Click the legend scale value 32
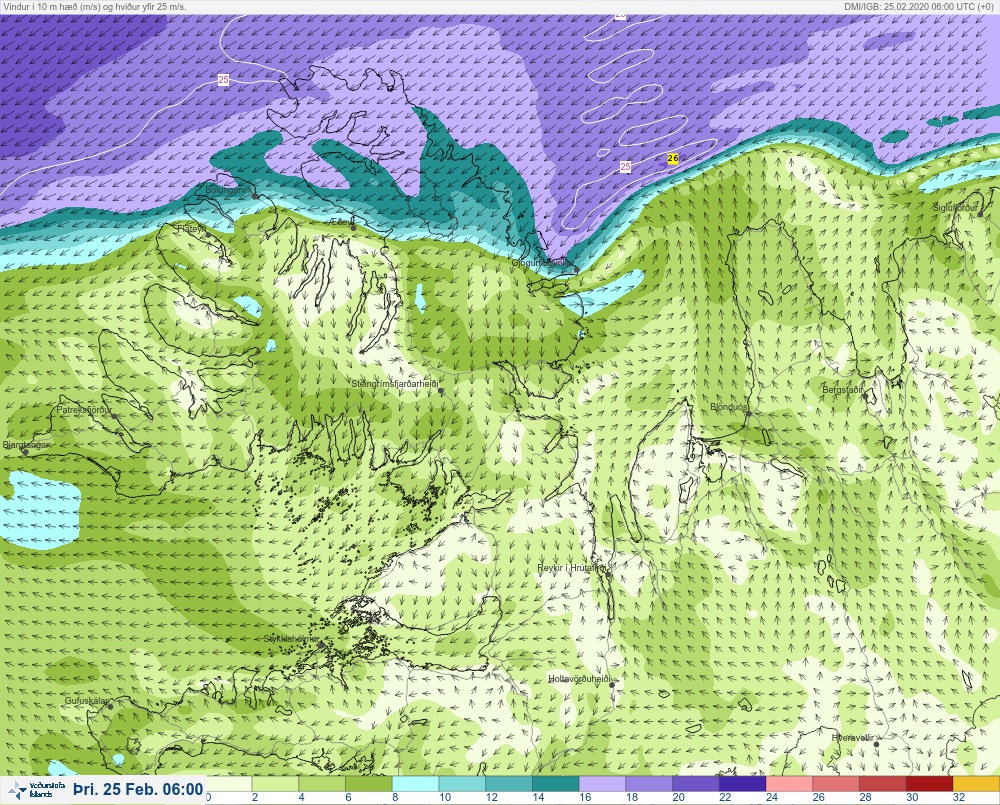The width and height of the screenshot is (1000, 805). point(959,797)
